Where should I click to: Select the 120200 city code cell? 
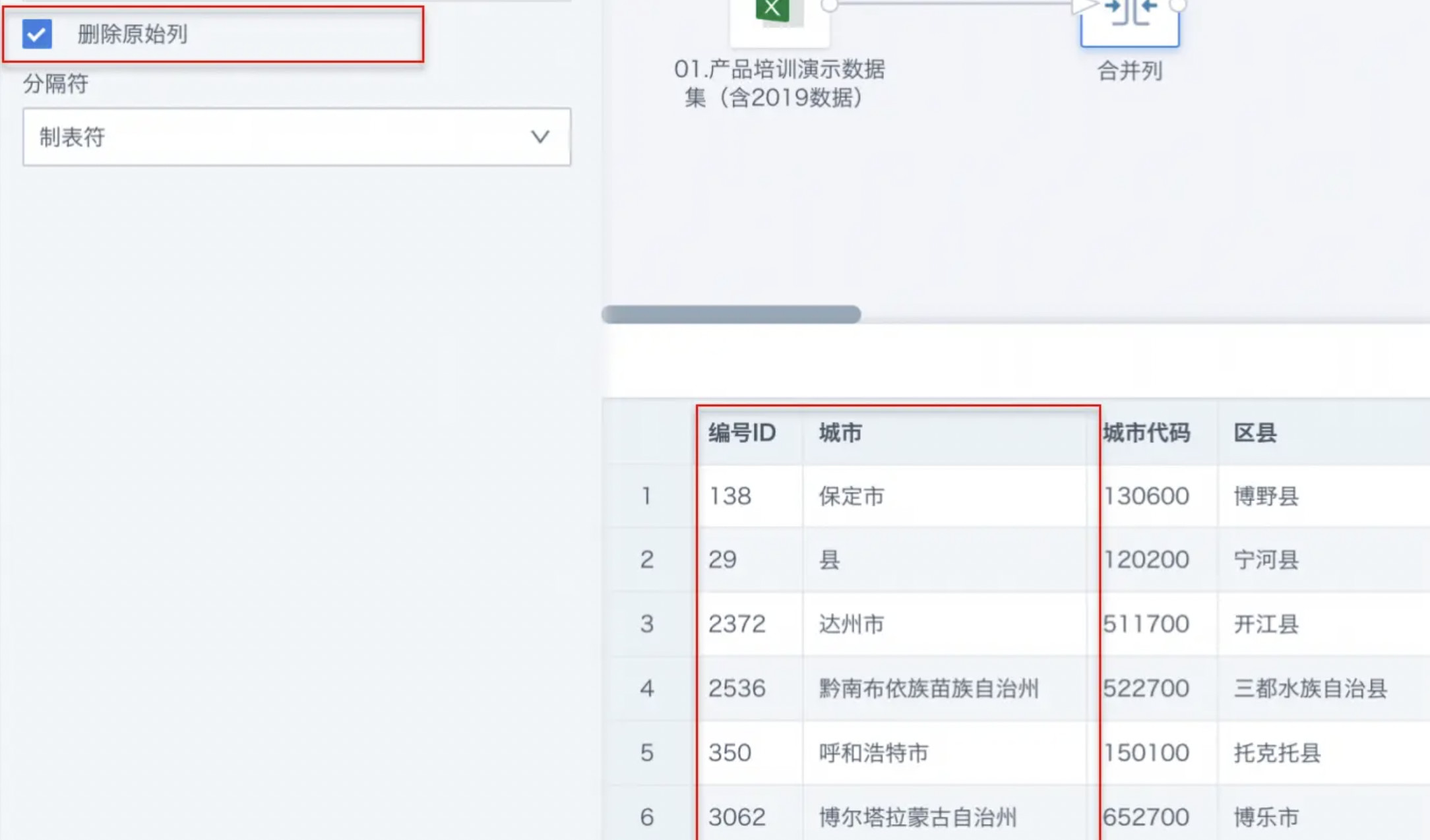tap(1152, 560)
